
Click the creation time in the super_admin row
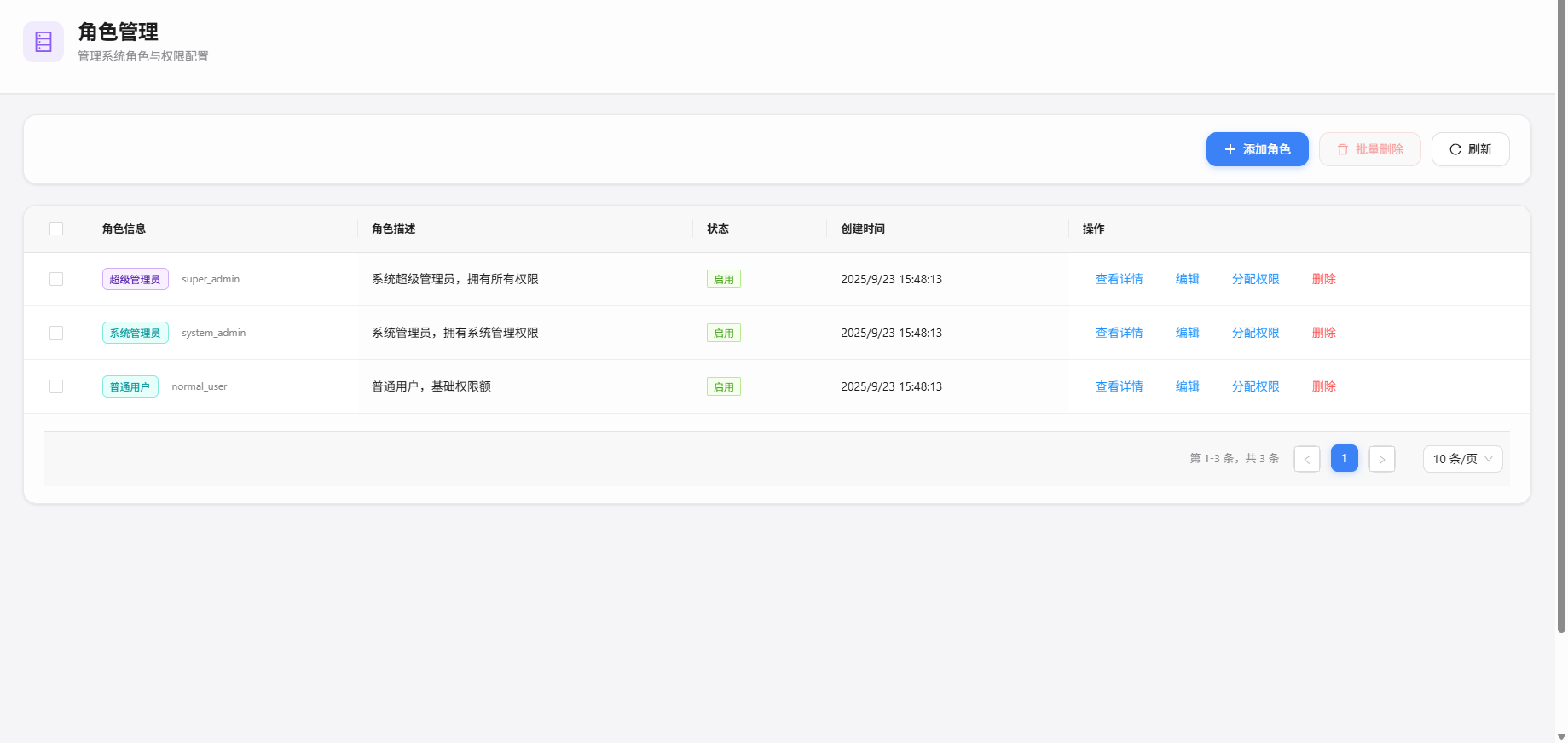click(x=892, y=279)
